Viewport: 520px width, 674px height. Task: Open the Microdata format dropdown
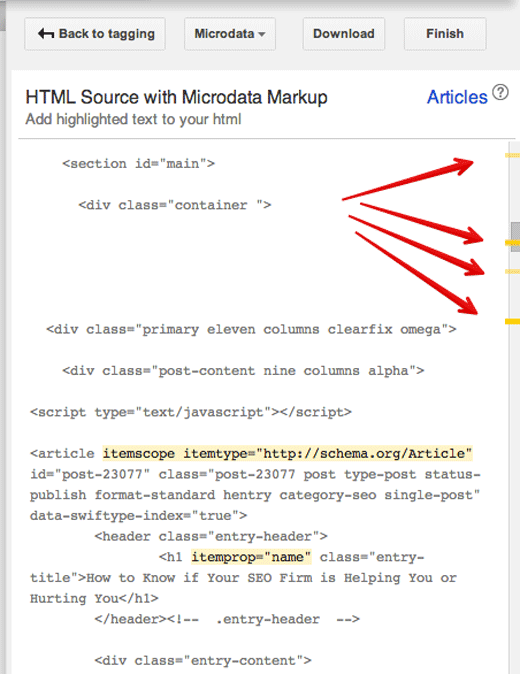[x=230, y=34]
